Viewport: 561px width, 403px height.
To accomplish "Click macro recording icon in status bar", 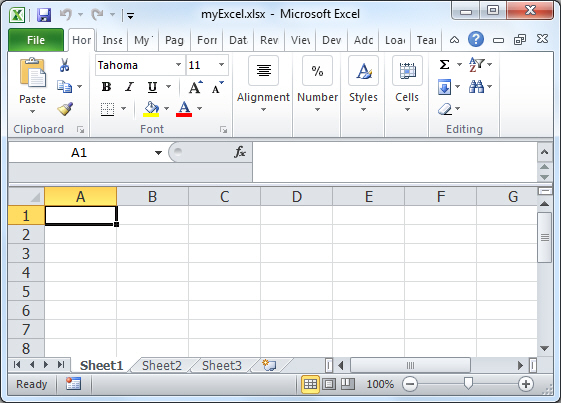I will point(73,384).
